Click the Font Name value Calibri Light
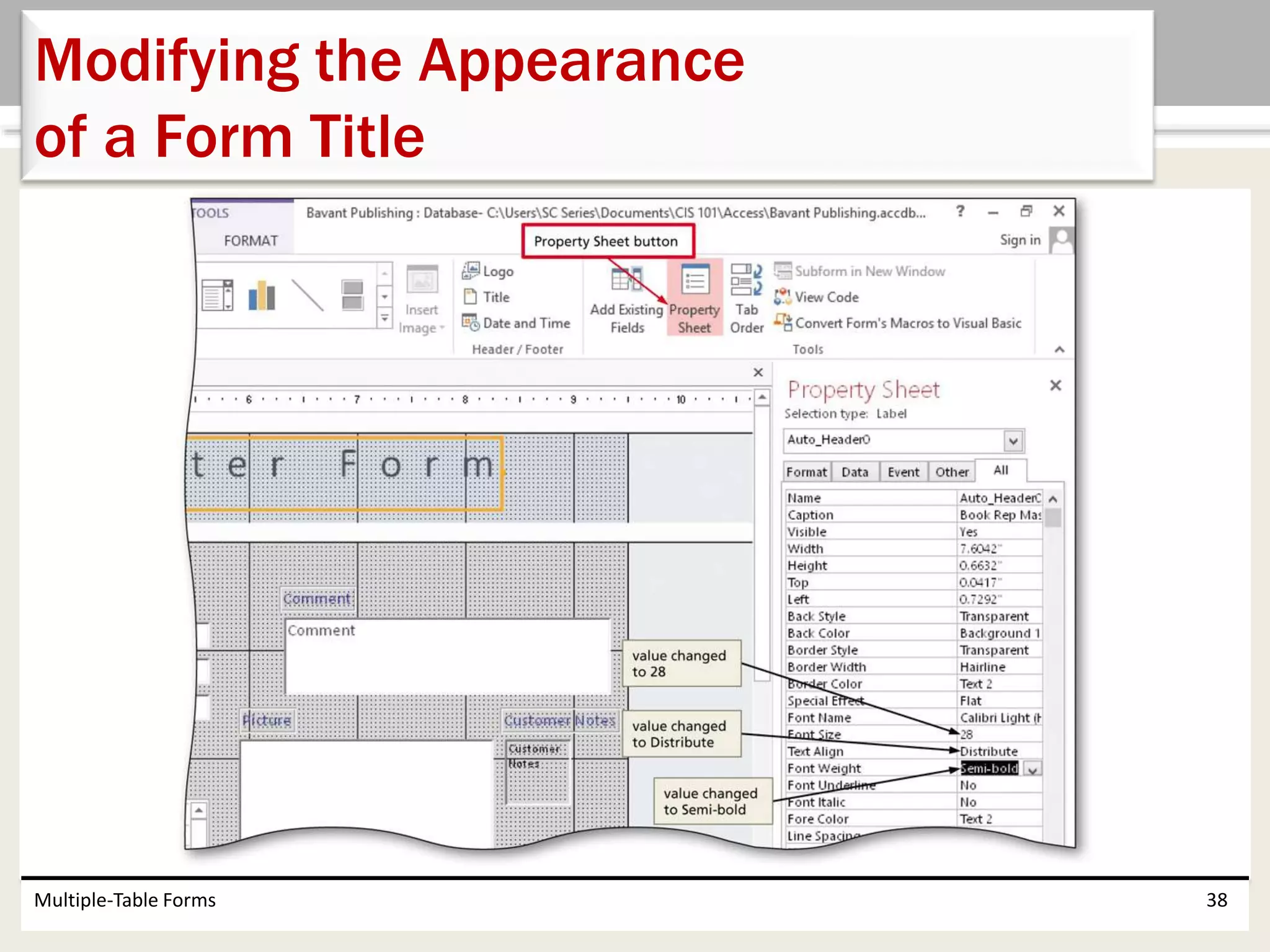 click(1000, 718)
